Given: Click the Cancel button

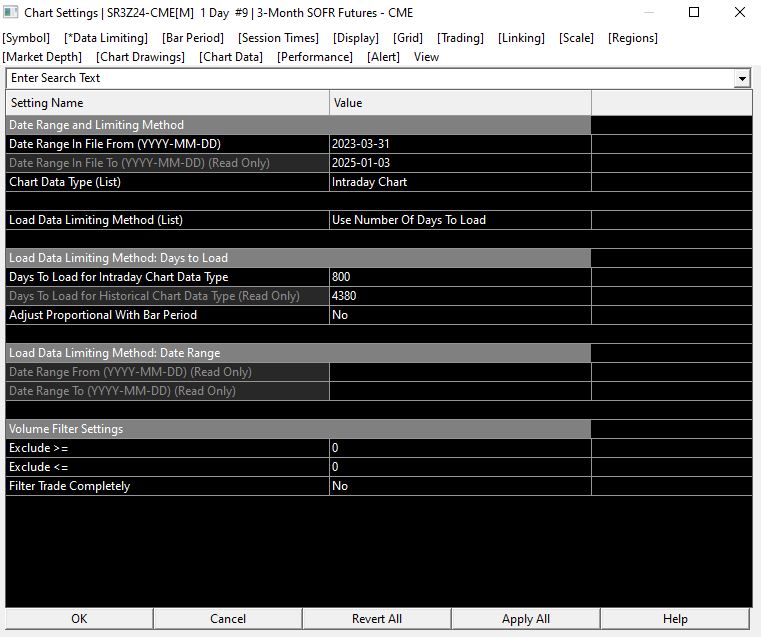Looking at the screenshot, I should [x=228, y=619].
